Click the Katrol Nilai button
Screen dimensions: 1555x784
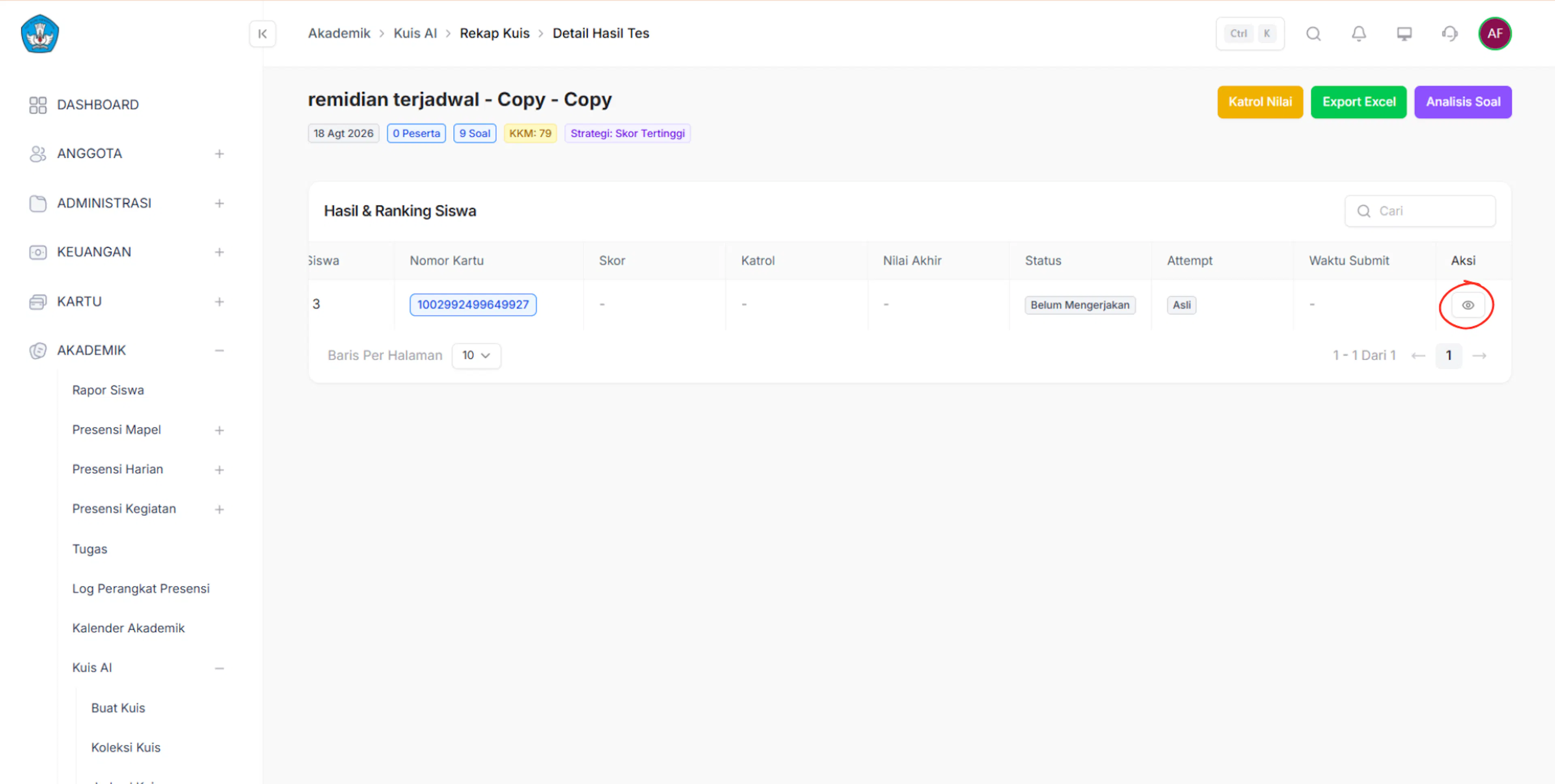click(x=1260, y=102)
